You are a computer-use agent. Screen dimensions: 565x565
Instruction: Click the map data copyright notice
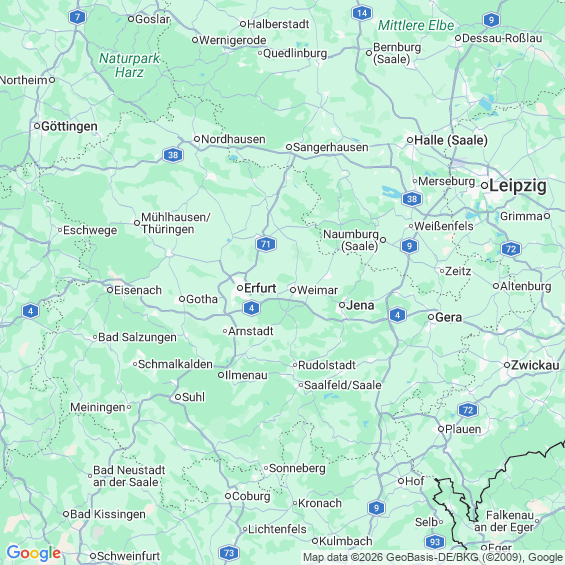click(433, 557)
